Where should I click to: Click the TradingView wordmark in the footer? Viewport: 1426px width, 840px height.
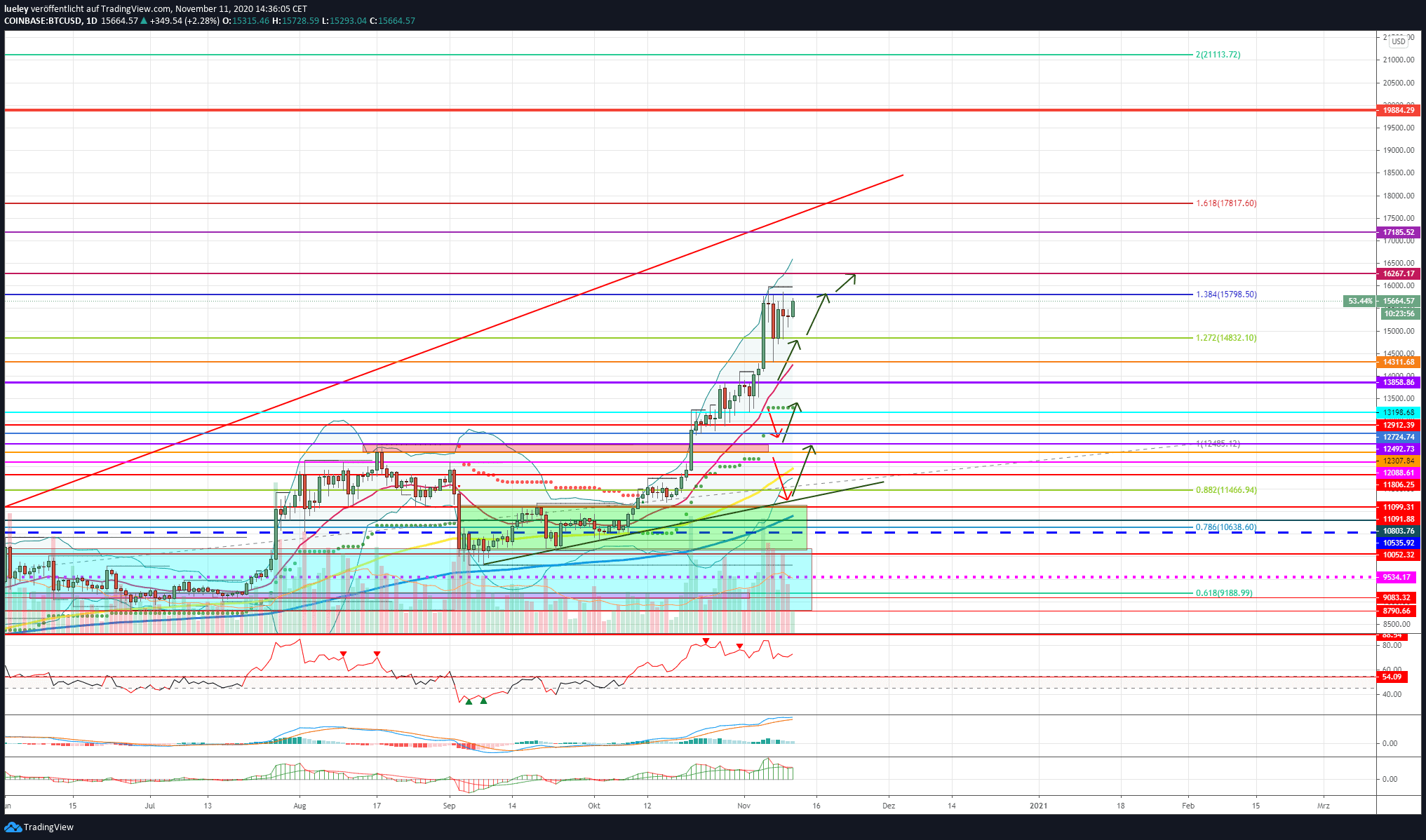click(48, 827)
